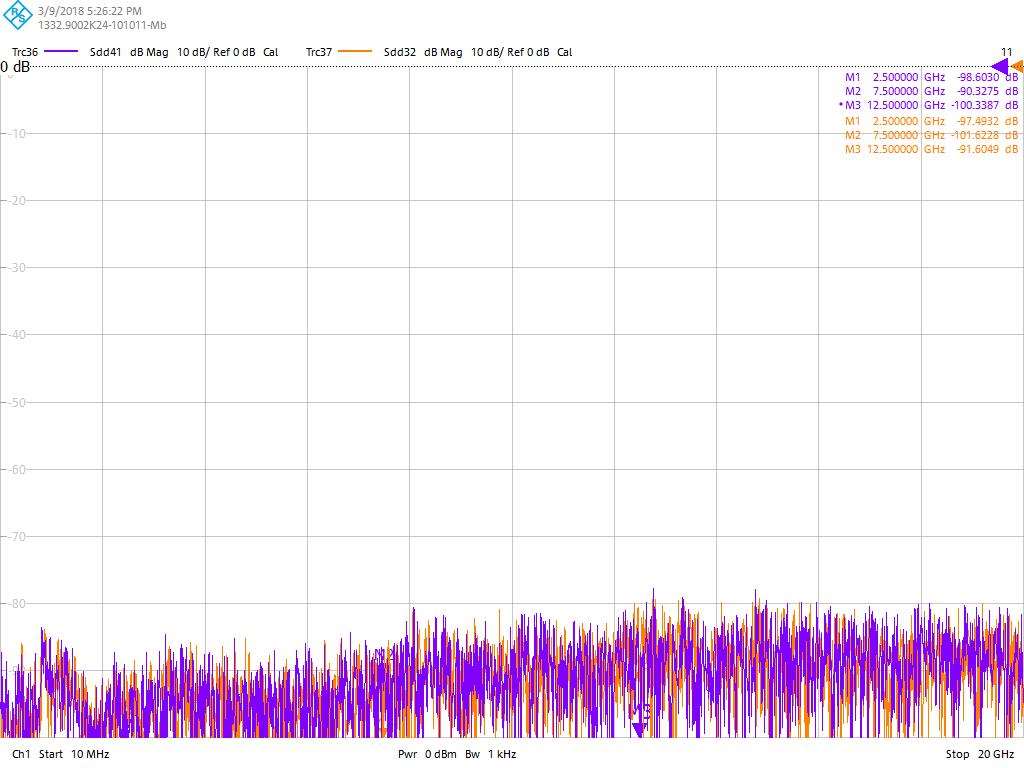Click the Ch1 channel label
This screenshot has height=768, width=1024.
(21, 754)
